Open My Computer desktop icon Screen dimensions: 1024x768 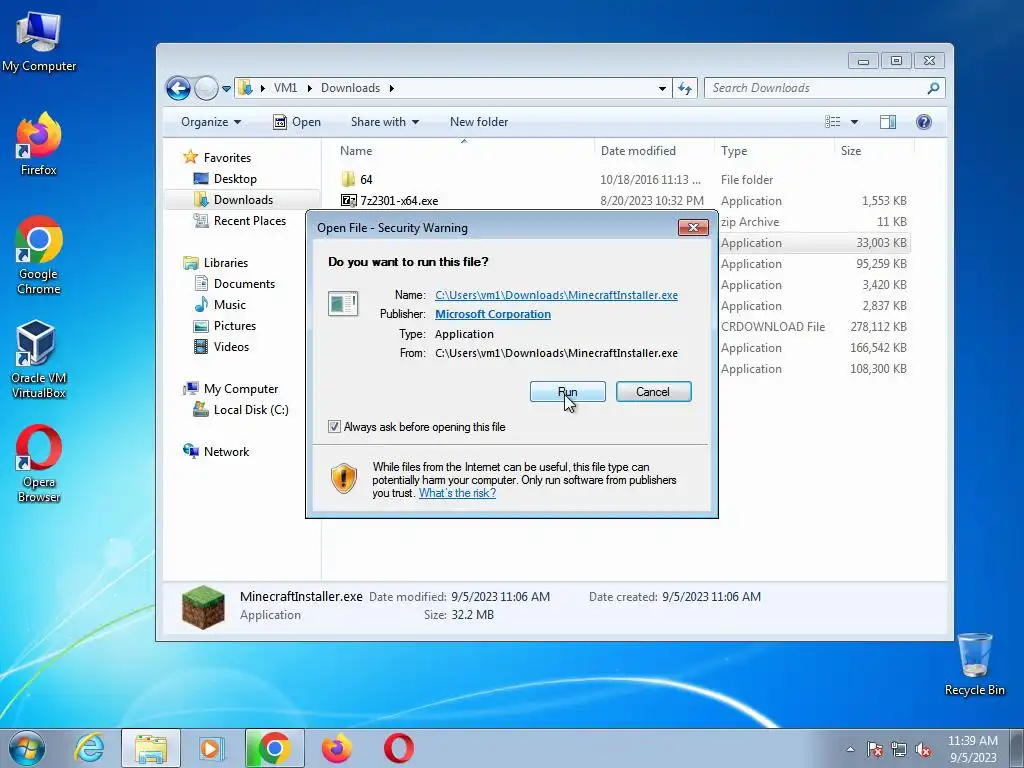[x=39, y=42]
